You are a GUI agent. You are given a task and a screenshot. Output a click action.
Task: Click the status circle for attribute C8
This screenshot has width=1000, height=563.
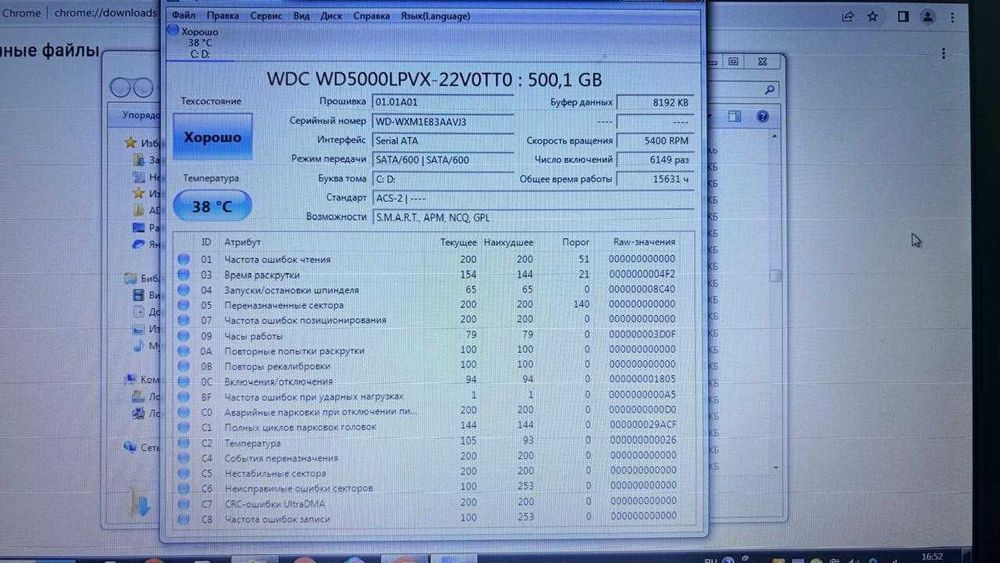click(184, 518)
